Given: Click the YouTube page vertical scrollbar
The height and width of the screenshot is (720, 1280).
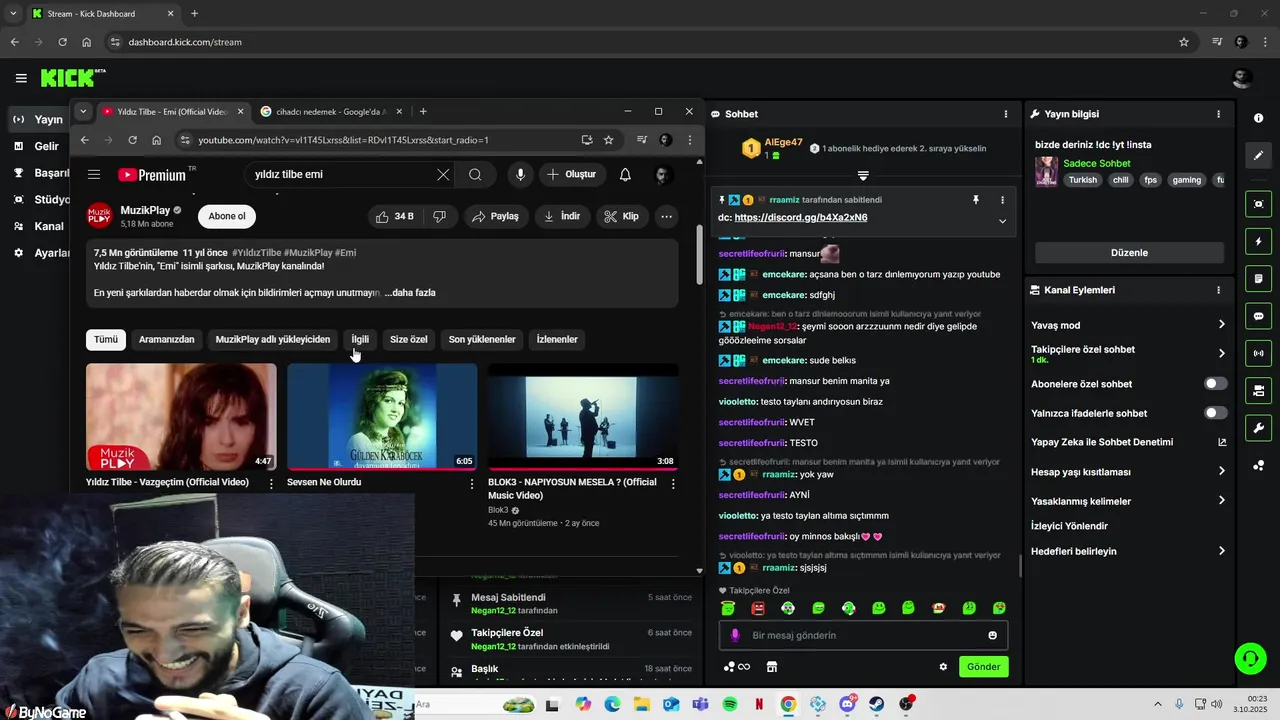Looking at the screenshot, I should pyautogui.click(x=699, y=255).
